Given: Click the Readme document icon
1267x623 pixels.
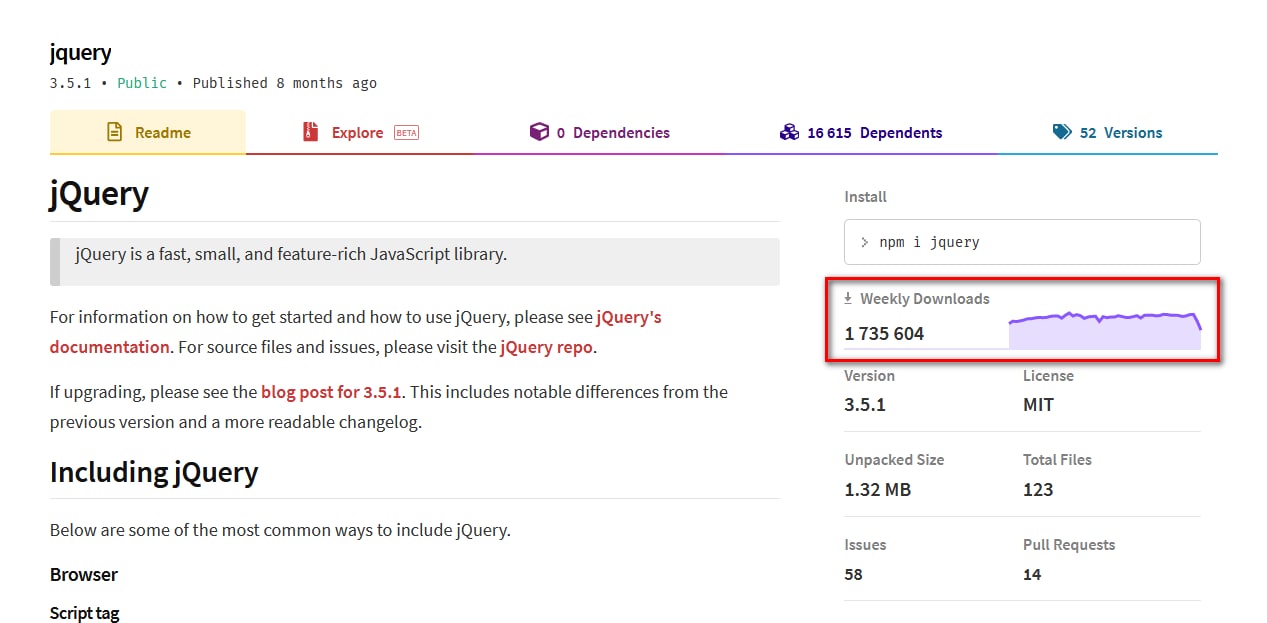Looking at the screenshot, I should [115, 132].
